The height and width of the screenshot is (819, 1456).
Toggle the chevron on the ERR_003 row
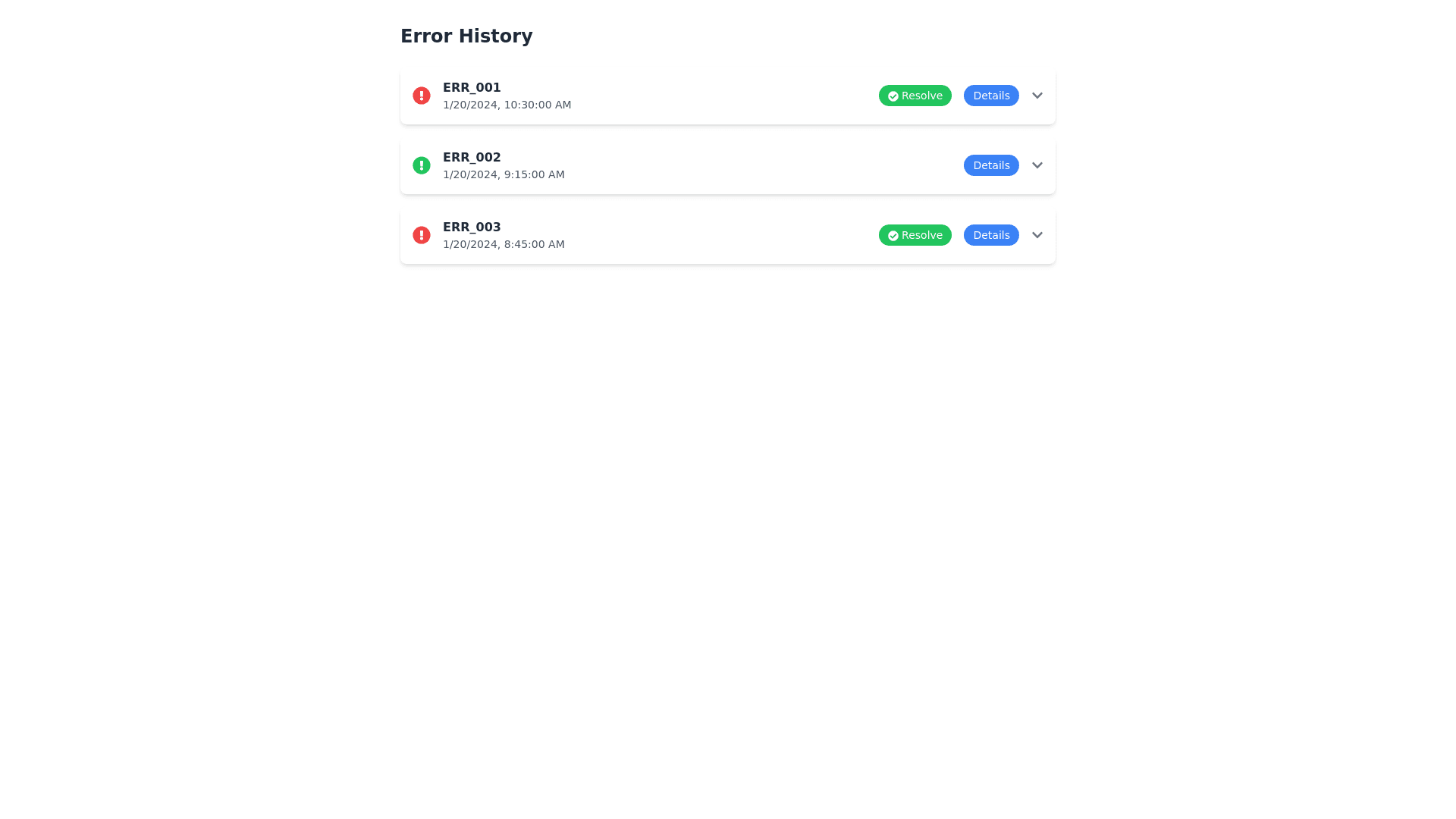(x=1037, y=235)
